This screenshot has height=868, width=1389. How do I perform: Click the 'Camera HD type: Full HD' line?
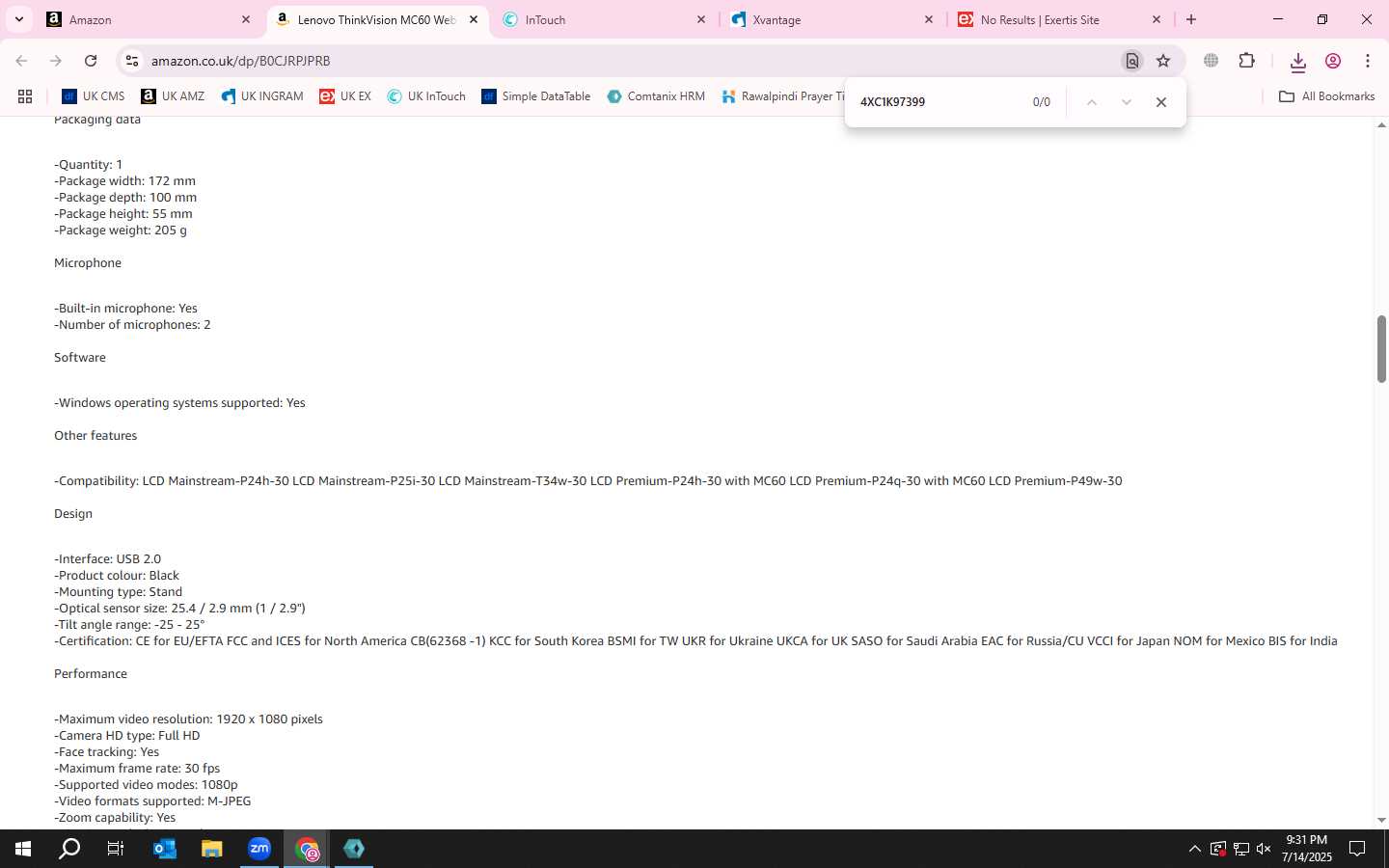pyautogui.click(x=127, y=736)
